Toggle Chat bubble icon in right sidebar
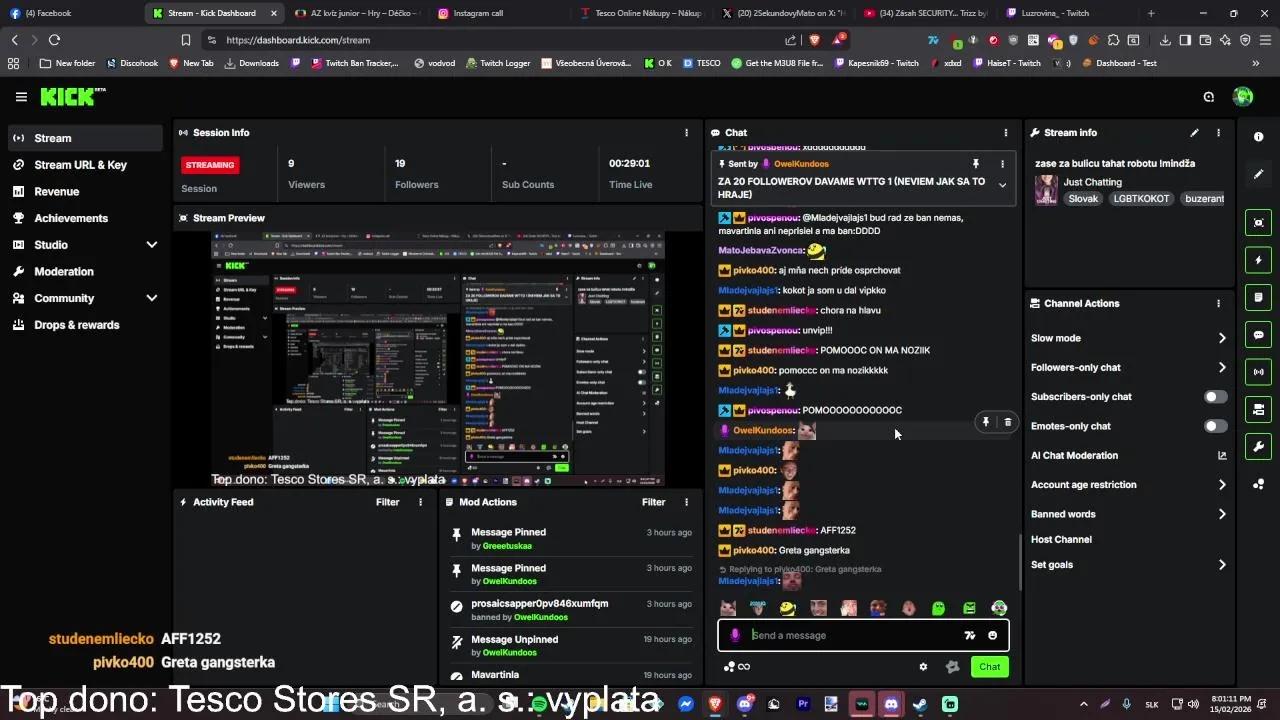This screenshot has width=1280, height=720. tap(1259, 335)
